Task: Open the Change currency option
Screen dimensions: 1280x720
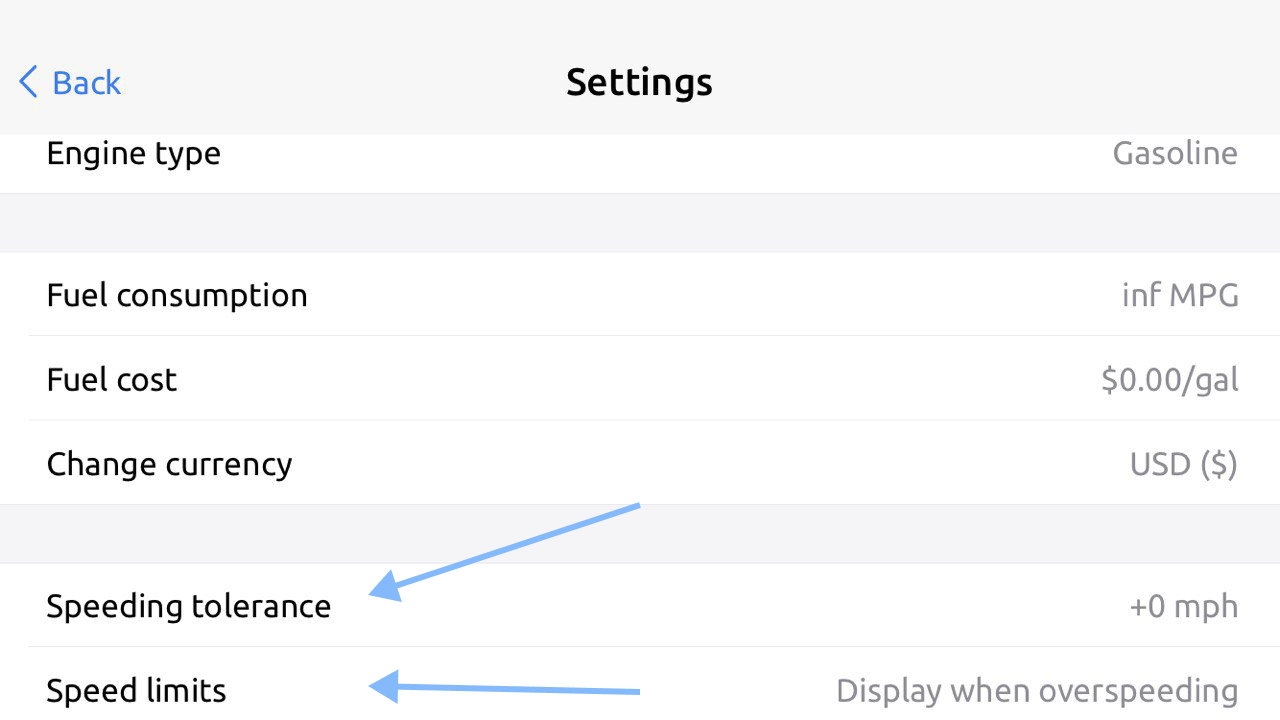Action: [x=169, y=464]
